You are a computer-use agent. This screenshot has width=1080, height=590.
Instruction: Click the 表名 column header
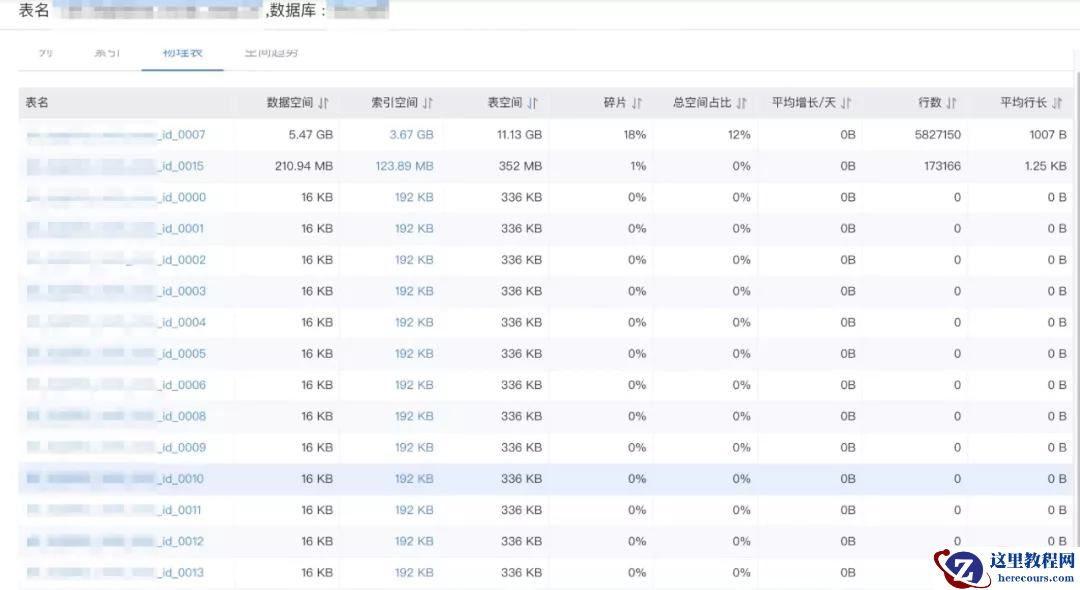point(37,103)
